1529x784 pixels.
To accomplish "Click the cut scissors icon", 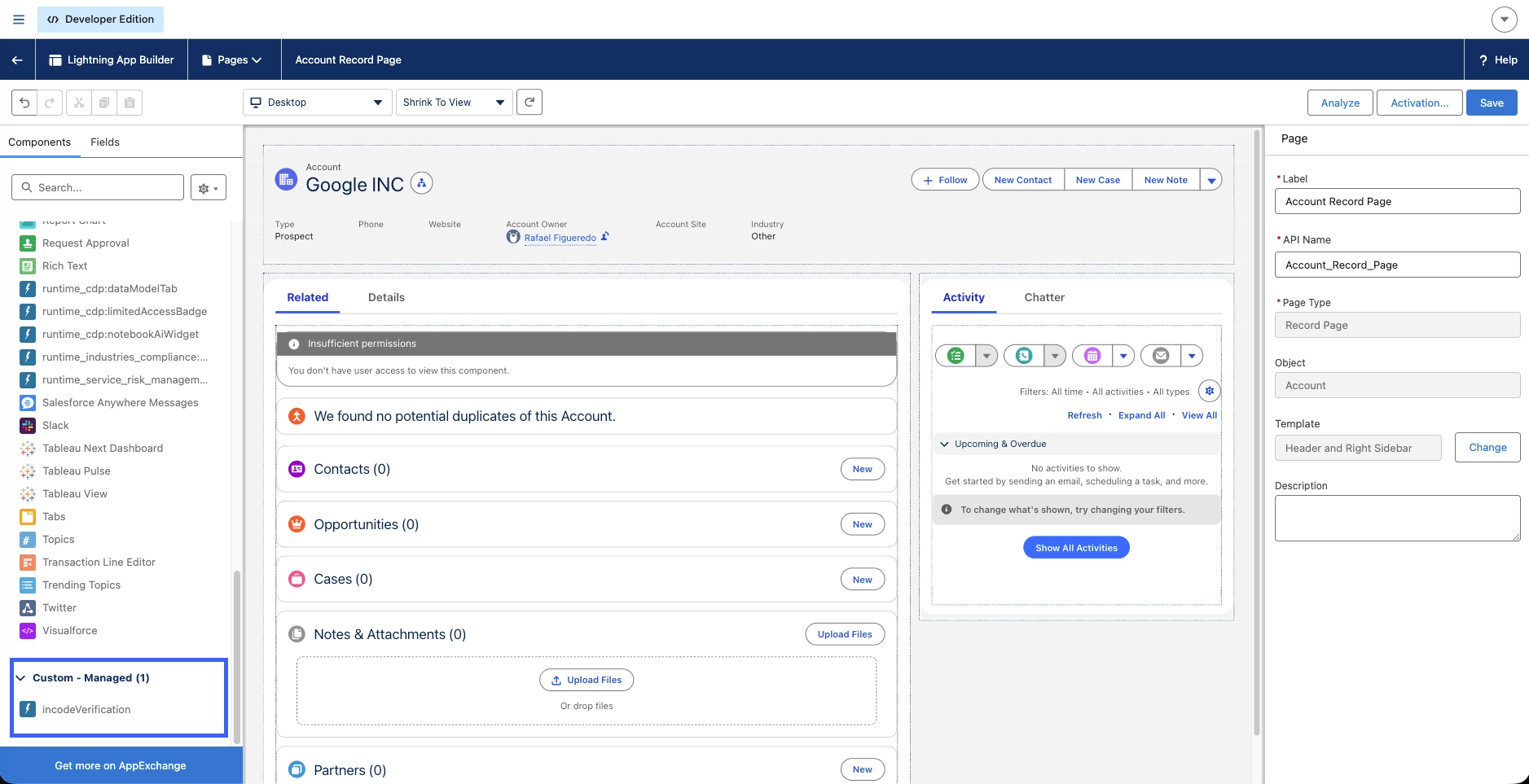I will pos(79,103).
